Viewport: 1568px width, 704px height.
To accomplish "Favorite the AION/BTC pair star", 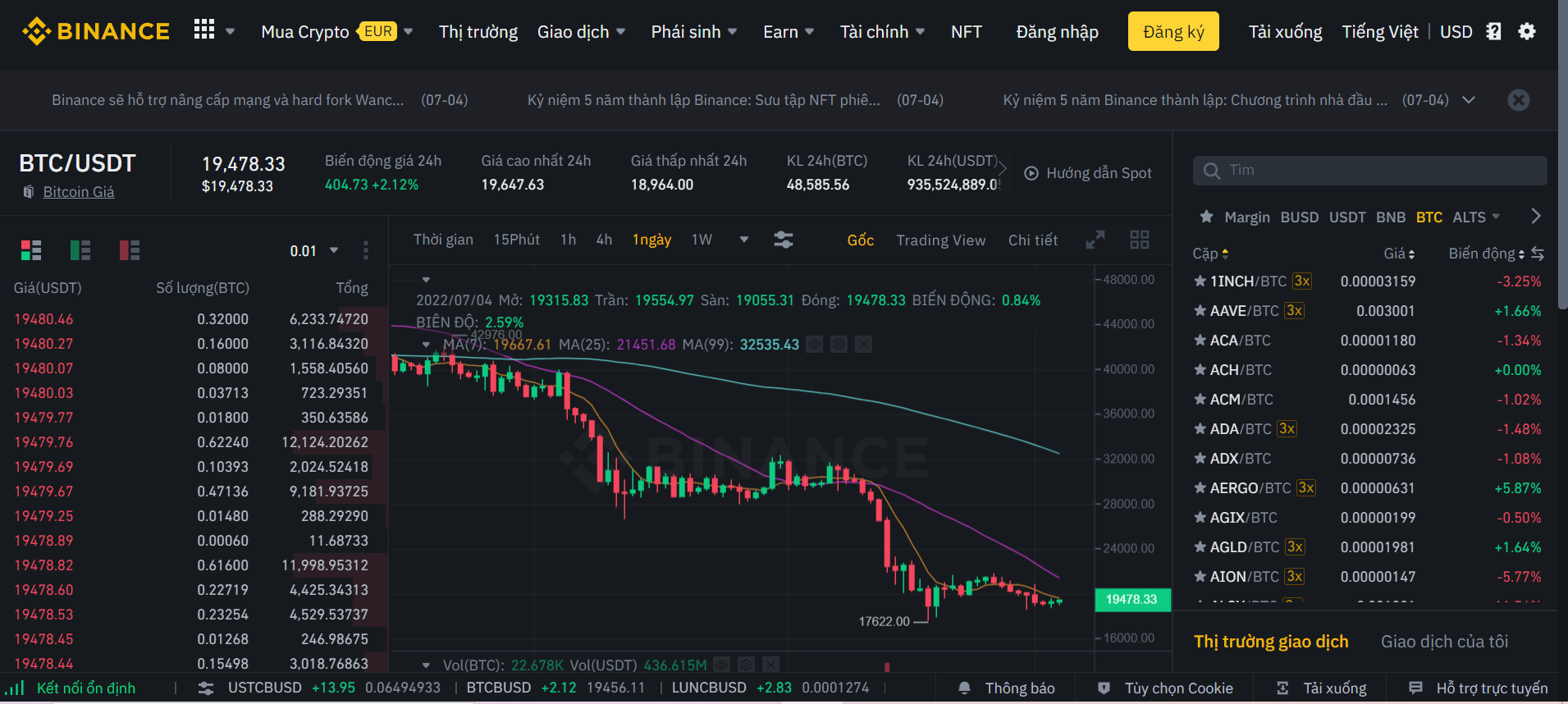I will 1200,577.
